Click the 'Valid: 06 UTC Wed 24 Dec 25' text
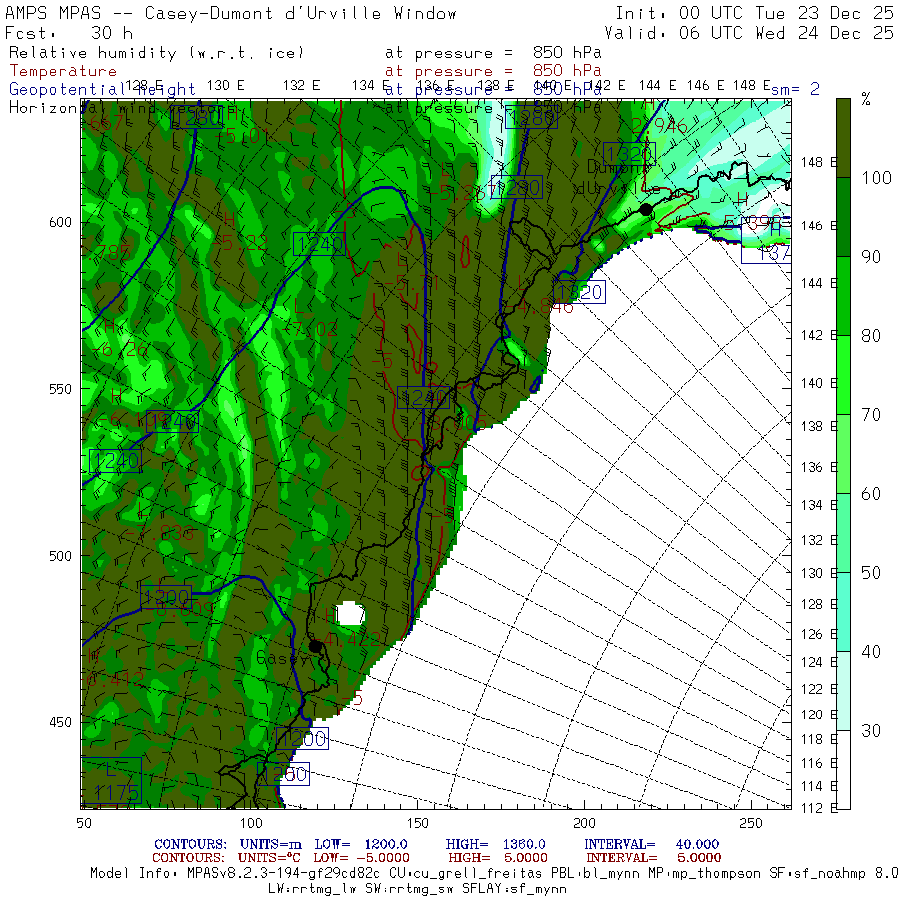900x900 pixels. tap(749, 33)
